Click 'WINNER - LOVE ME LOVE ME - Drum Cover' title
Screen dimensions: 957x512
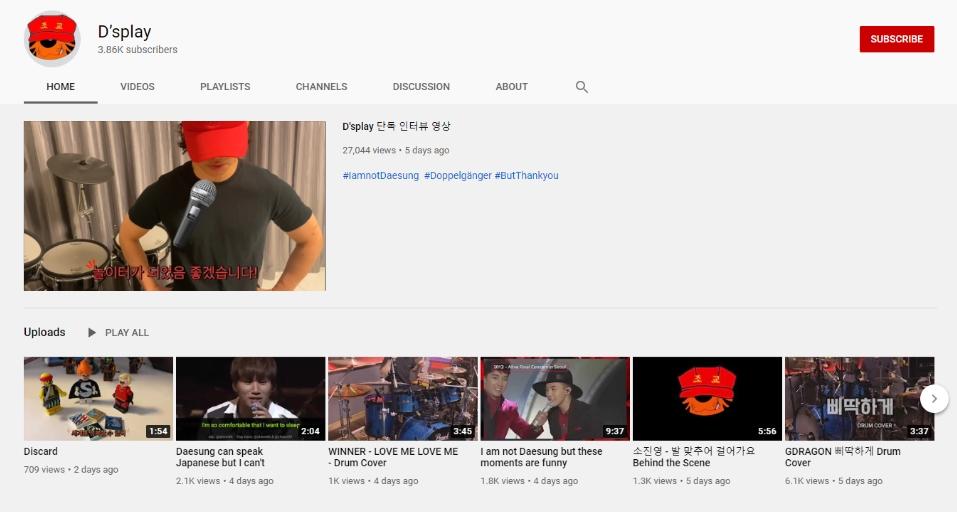393,457
